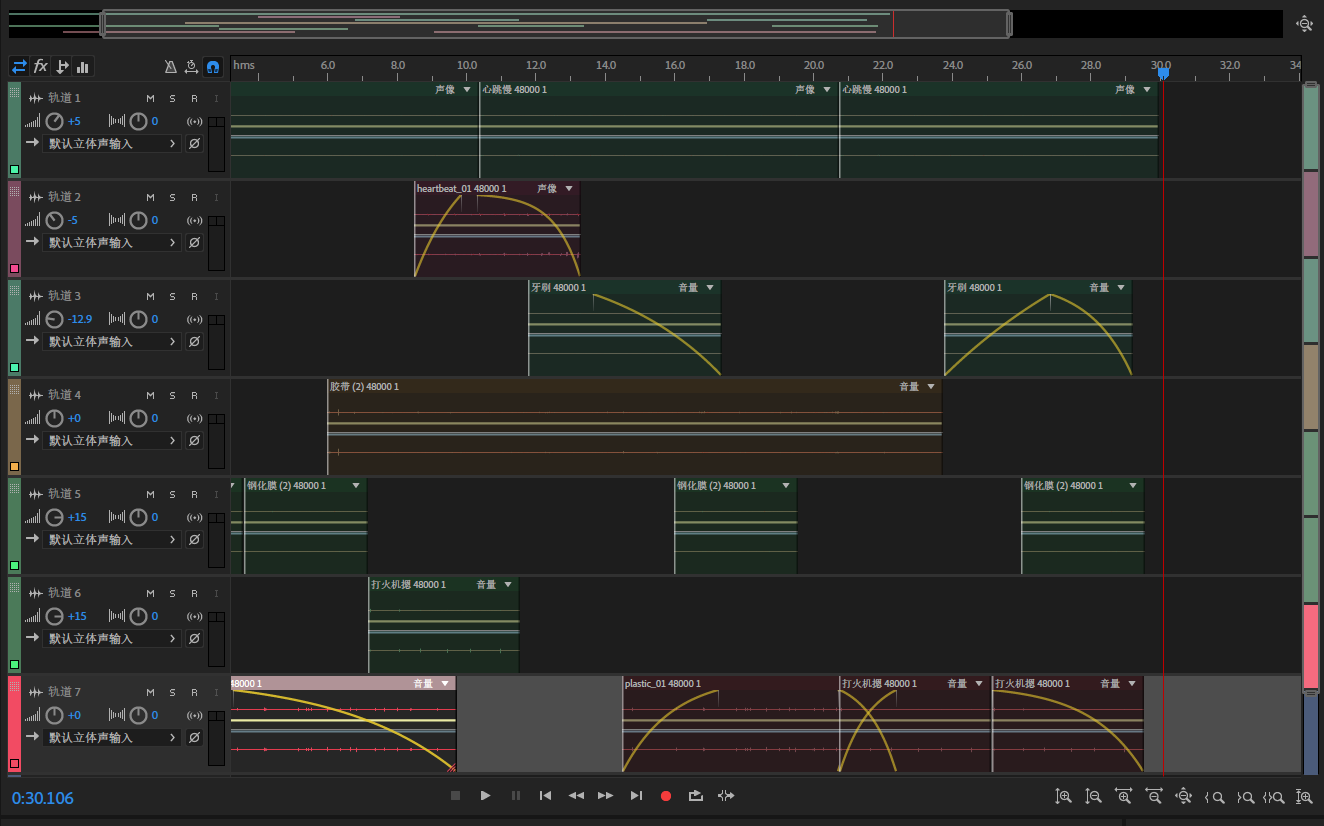Viewport: 1324px width, 826px height.
Task: Open 声像 envelope dropdown on heartbeat_01 clip
Action: (569, 189)
